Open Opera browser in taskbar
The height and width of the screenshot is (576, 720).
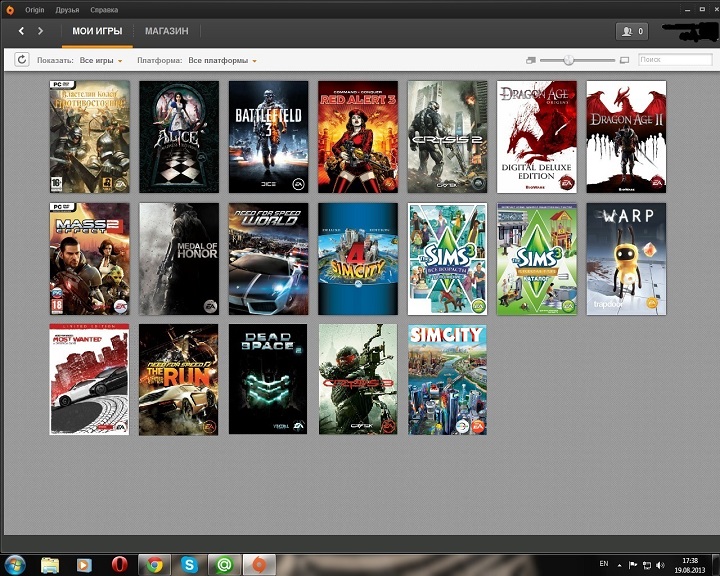(x=119, y=565)
